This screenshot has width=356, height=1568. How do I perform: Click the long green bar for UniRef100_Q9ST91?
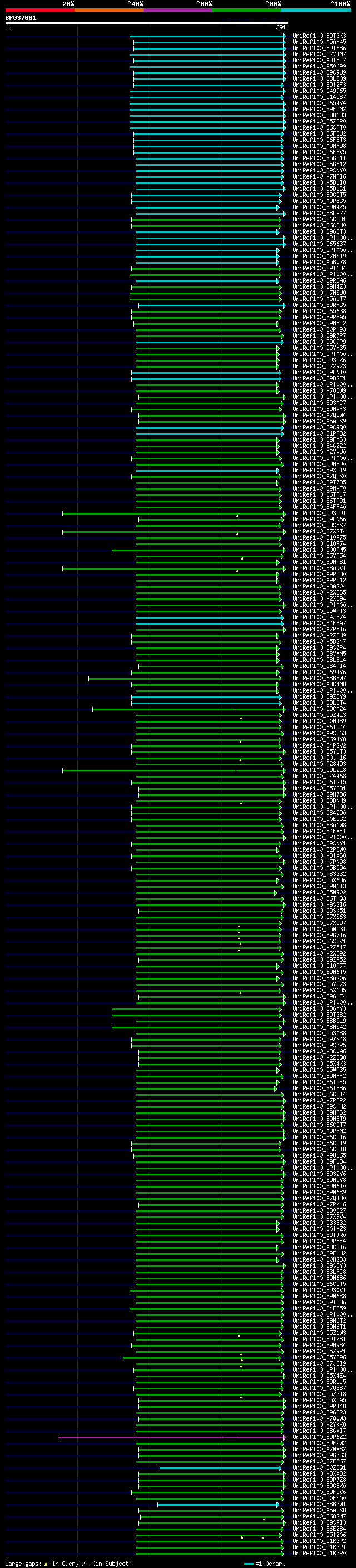pyautogui.click(x=174, y=513)
